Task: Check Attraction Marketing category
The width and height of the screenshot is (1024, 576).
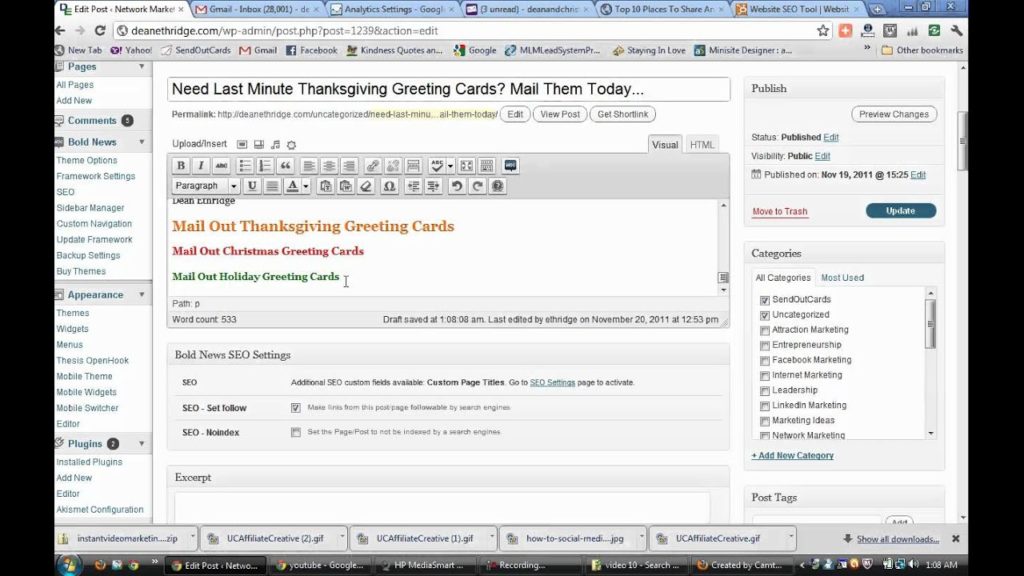Action: (x=765, y=330)
